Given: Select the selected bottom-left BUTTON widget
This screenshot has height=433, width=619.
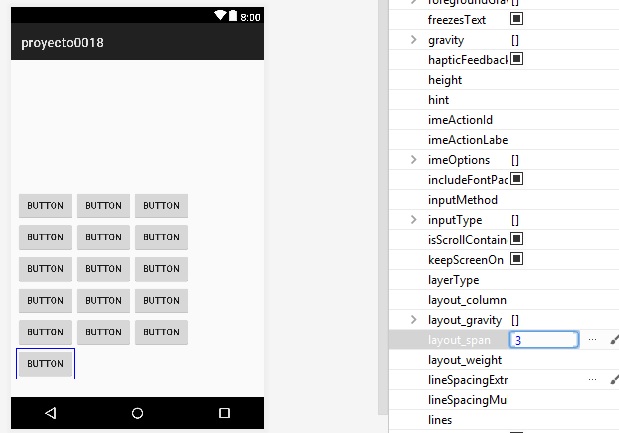Looking at the screenshot, I should click(x=45, y=363).
